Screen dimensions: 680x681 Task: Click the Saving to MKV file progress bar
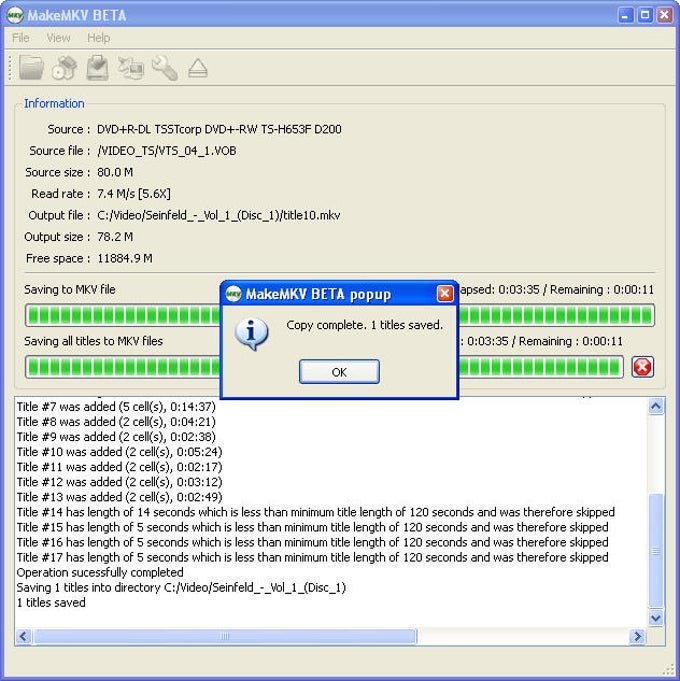340,315
